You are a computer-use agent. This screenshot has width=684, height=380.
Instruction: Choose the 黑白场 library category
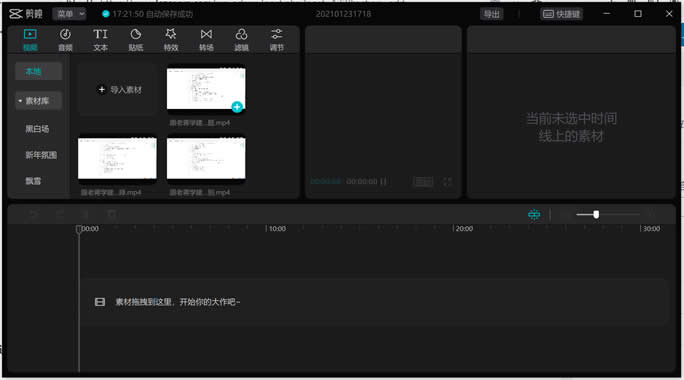click(x=37, y=129)
